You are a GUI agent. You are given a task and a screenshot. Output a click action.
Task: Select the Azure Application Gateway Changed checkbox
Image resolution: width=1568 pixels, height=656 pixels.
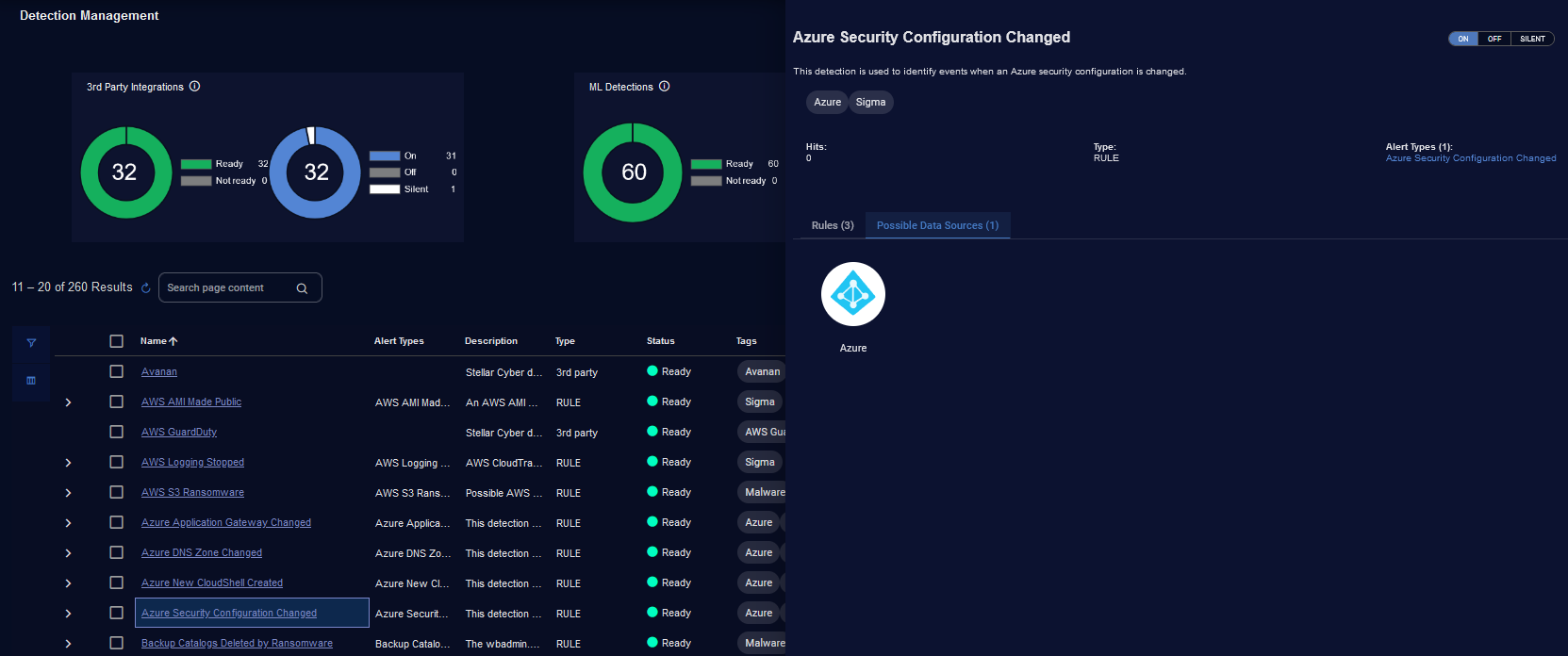117,522
